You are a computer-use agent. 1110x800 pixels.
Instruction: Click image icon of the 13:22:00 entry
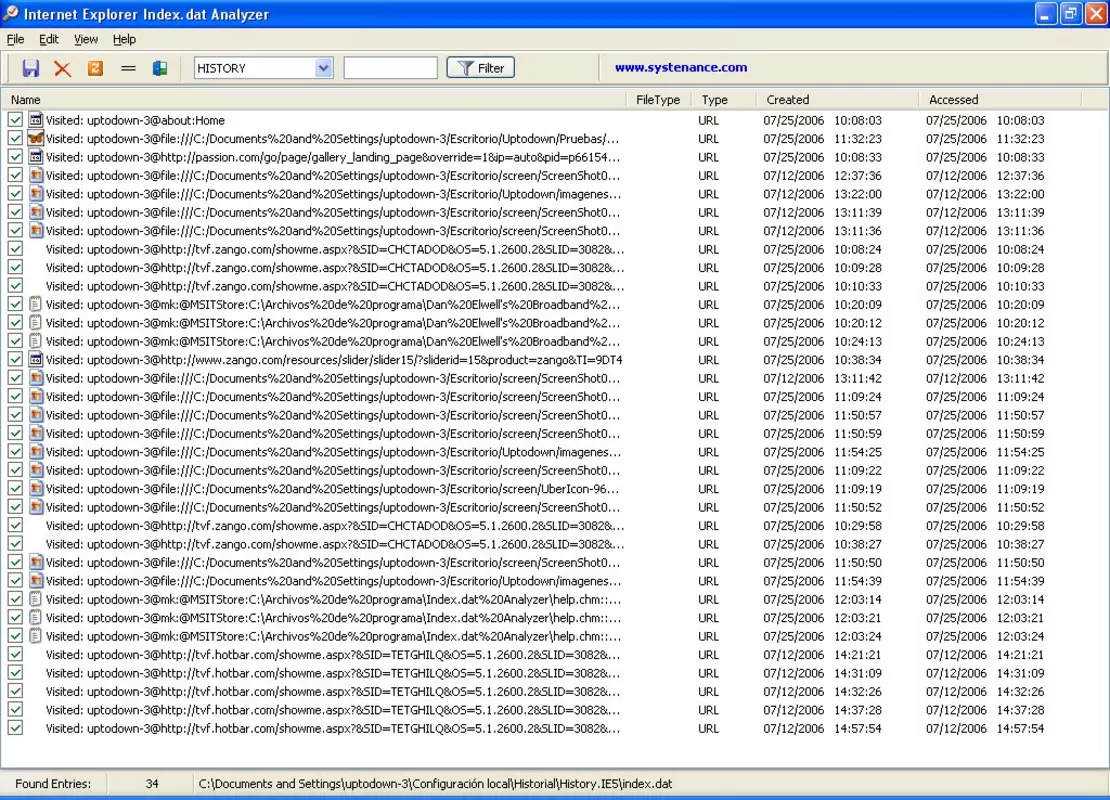[x=35, y=194]
